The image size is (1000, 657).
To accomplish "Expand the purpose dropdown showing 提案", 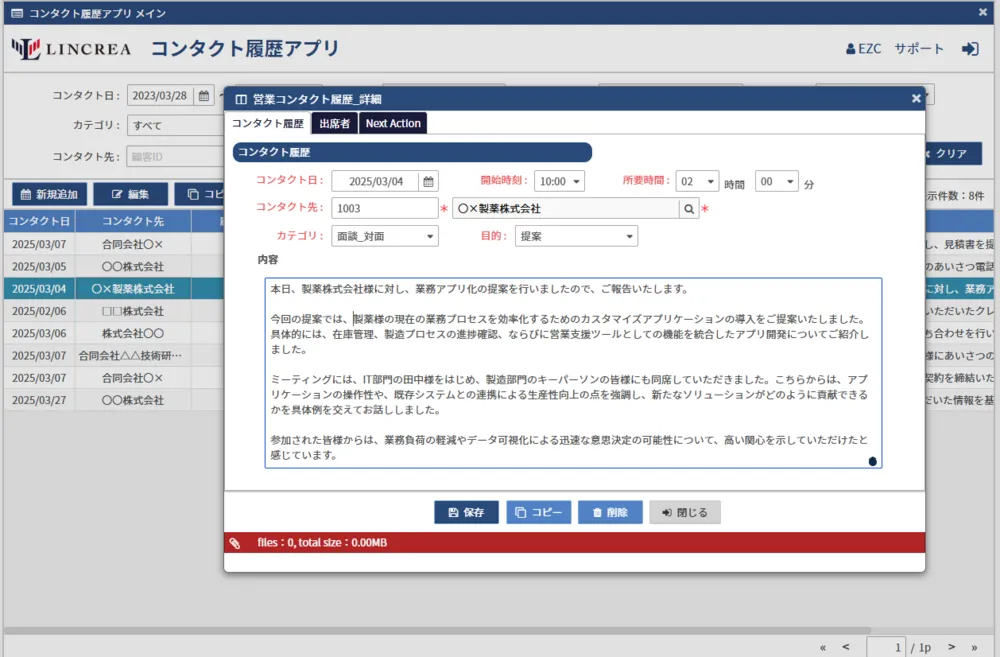I will 576,236.
